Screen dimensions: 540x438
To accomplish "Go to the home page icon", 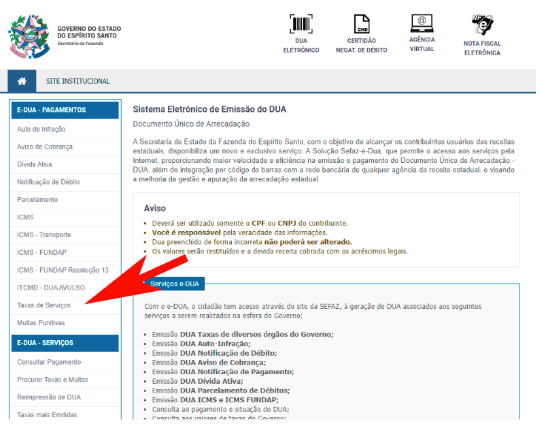I will coord(22,81).
